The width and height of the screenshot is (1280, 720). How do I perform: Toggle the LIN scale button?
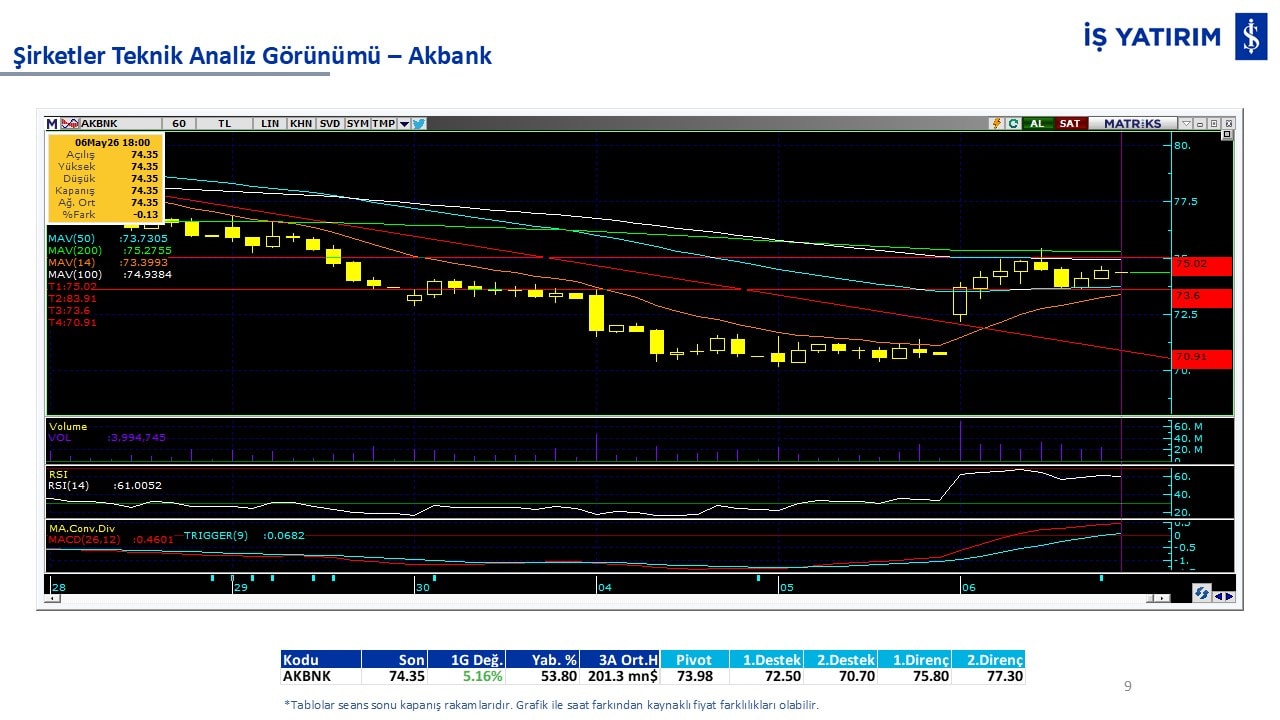pos(270,124)
